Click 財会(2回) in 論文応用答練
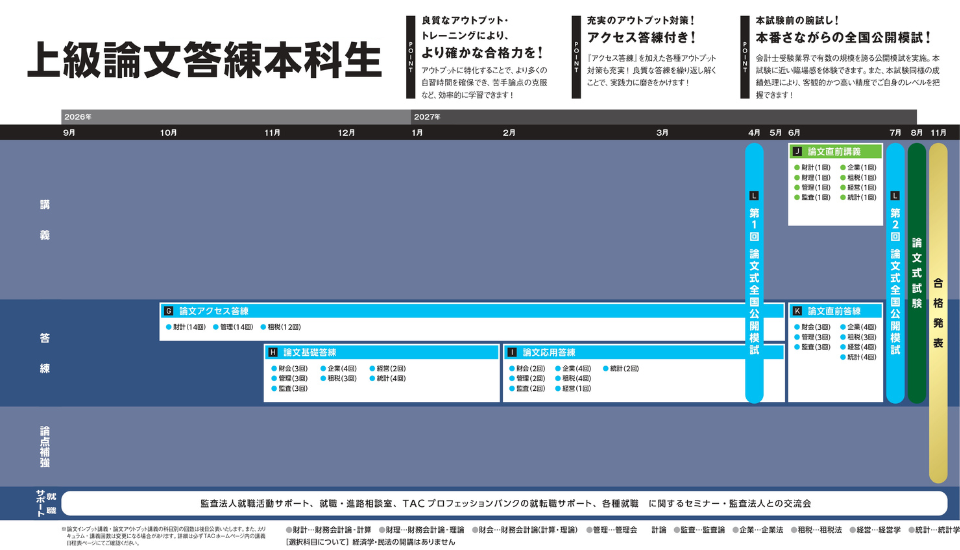This screenshot has width=960, height=550. point(527,369)
